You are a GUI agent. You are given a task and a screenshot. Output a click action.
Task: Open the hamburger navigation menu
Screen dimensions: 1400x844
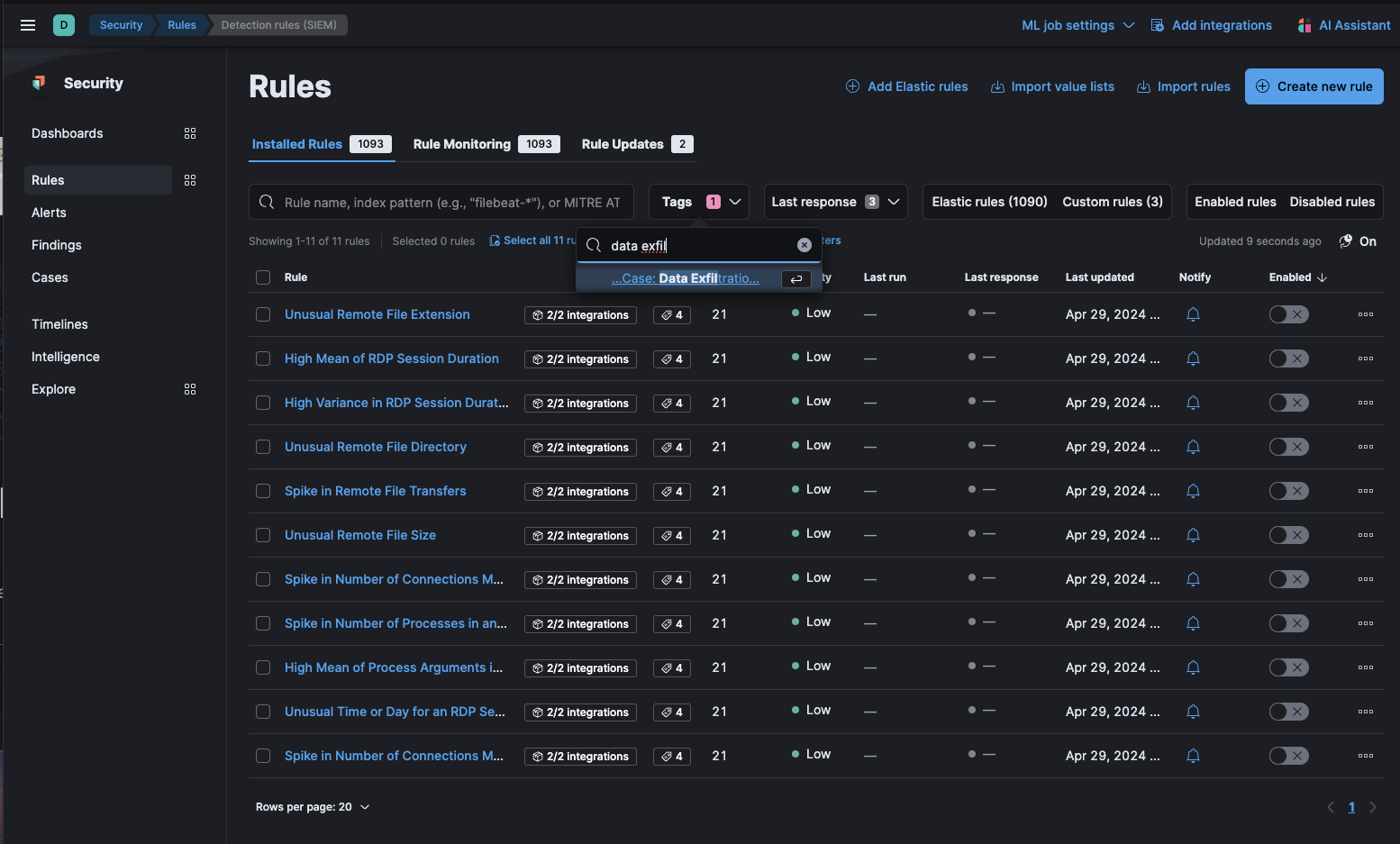pos(27,24)
